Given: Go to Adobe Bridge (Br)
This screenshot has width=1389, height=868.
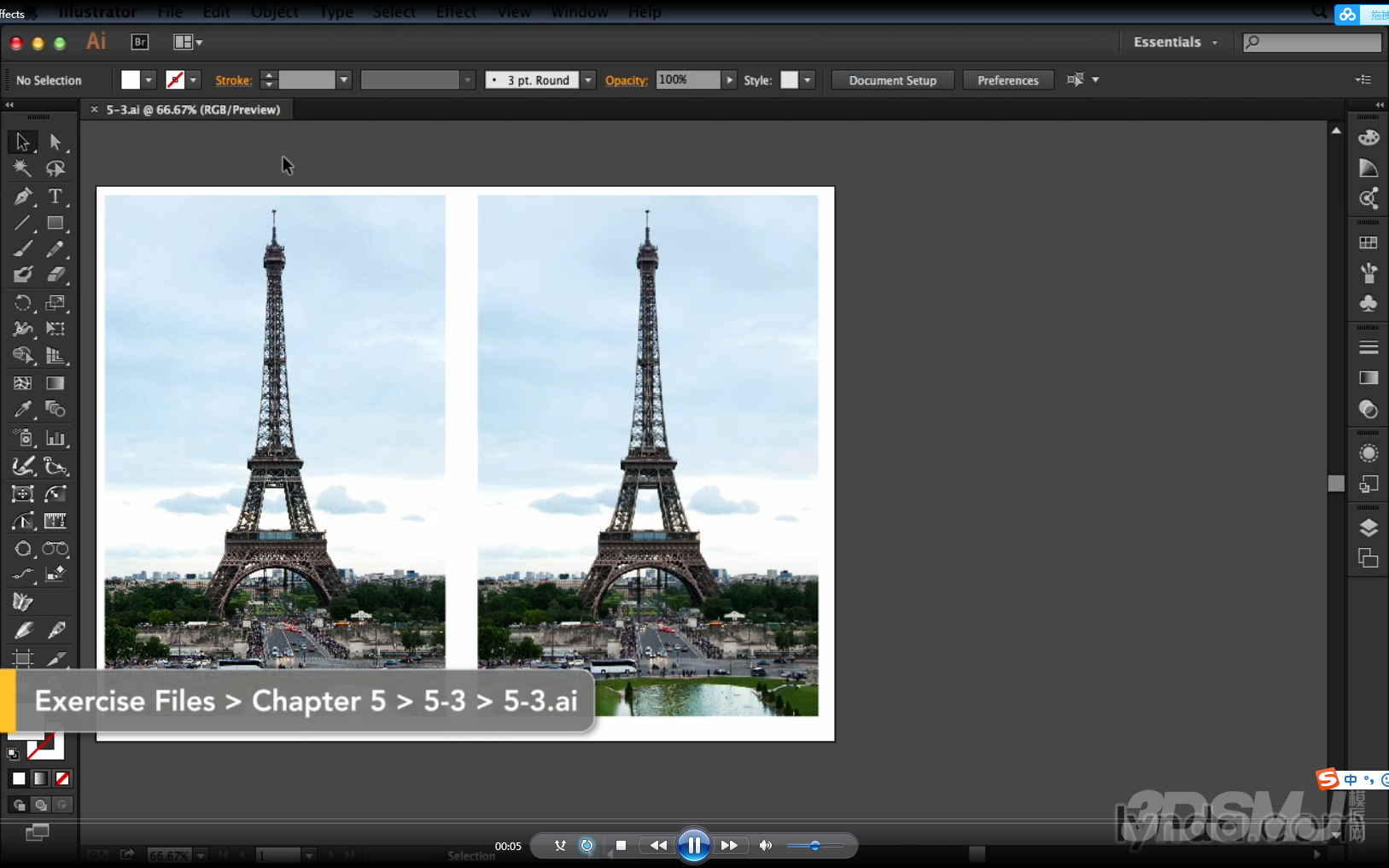Looking at the screenshot, I should (x=140, y=42).
